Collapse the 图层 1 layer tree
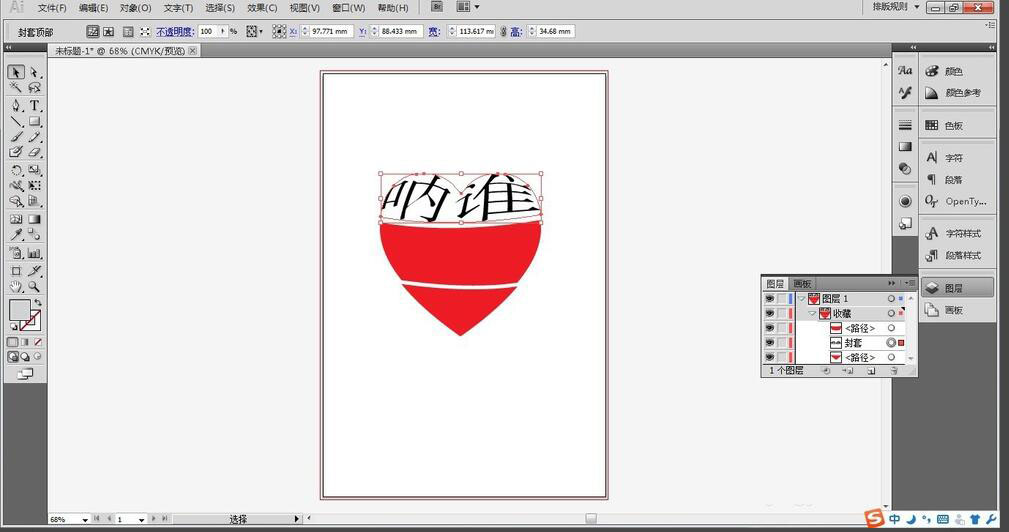Screen dimensions: 1009x532 pos(802,298)
